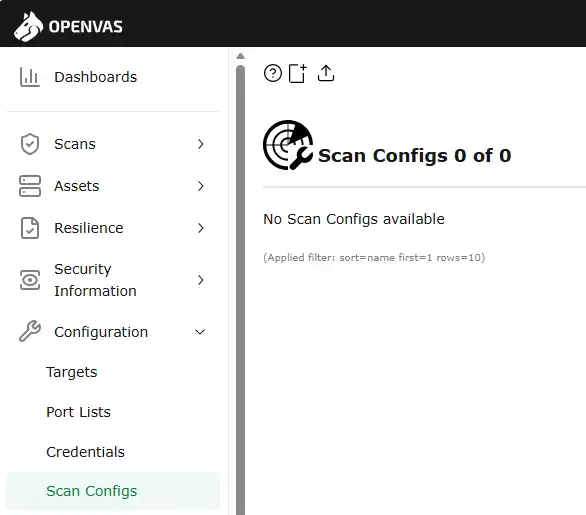Viewport: 586px width, 515px height.
Task: Expand the Security Information chevron
Action: (201, 280)
